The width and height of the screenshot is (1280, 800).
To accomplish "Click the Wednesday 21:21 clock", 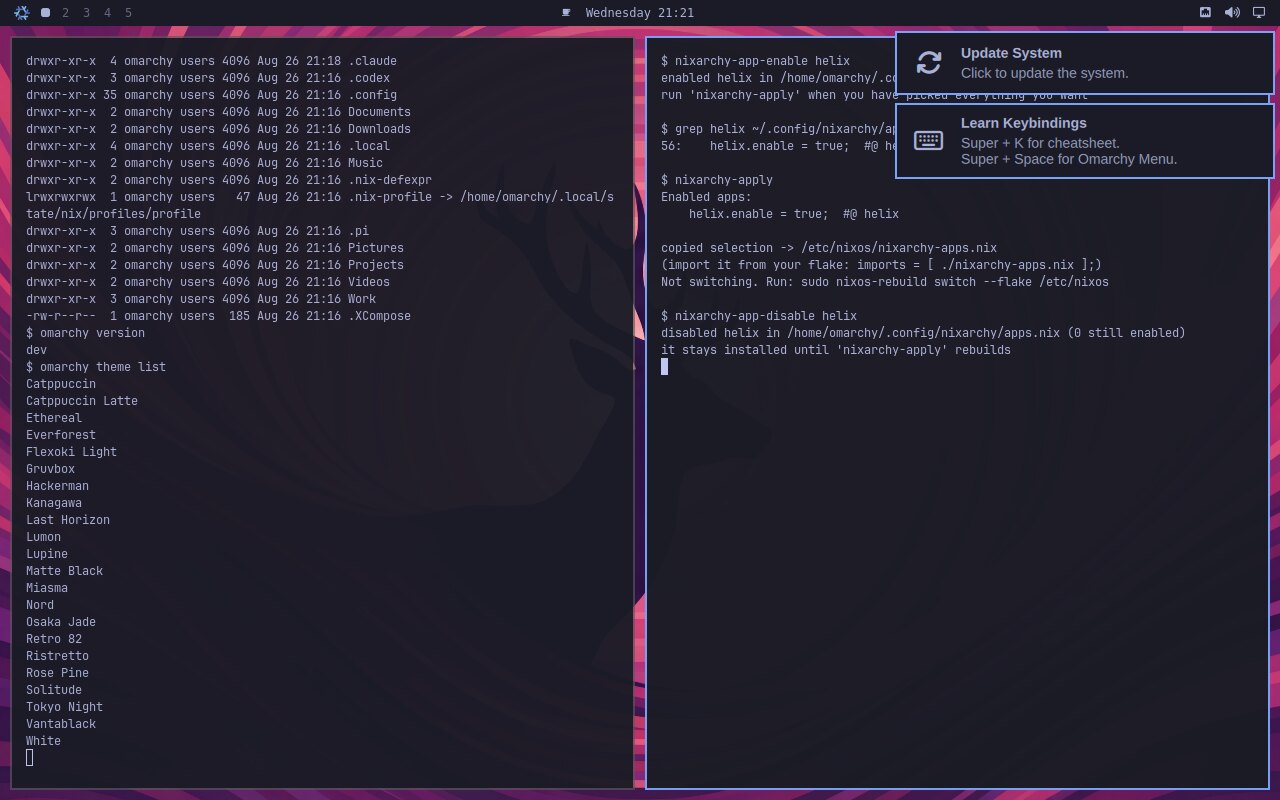I will (x=640, y=13).
